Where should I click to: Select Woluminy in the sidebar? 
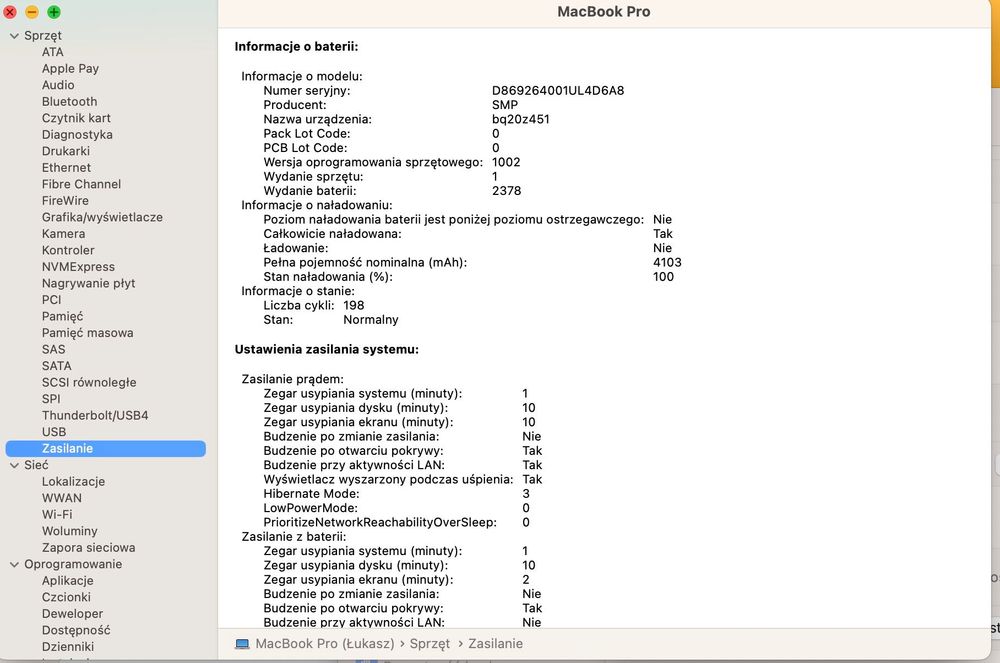click(70, 532)
